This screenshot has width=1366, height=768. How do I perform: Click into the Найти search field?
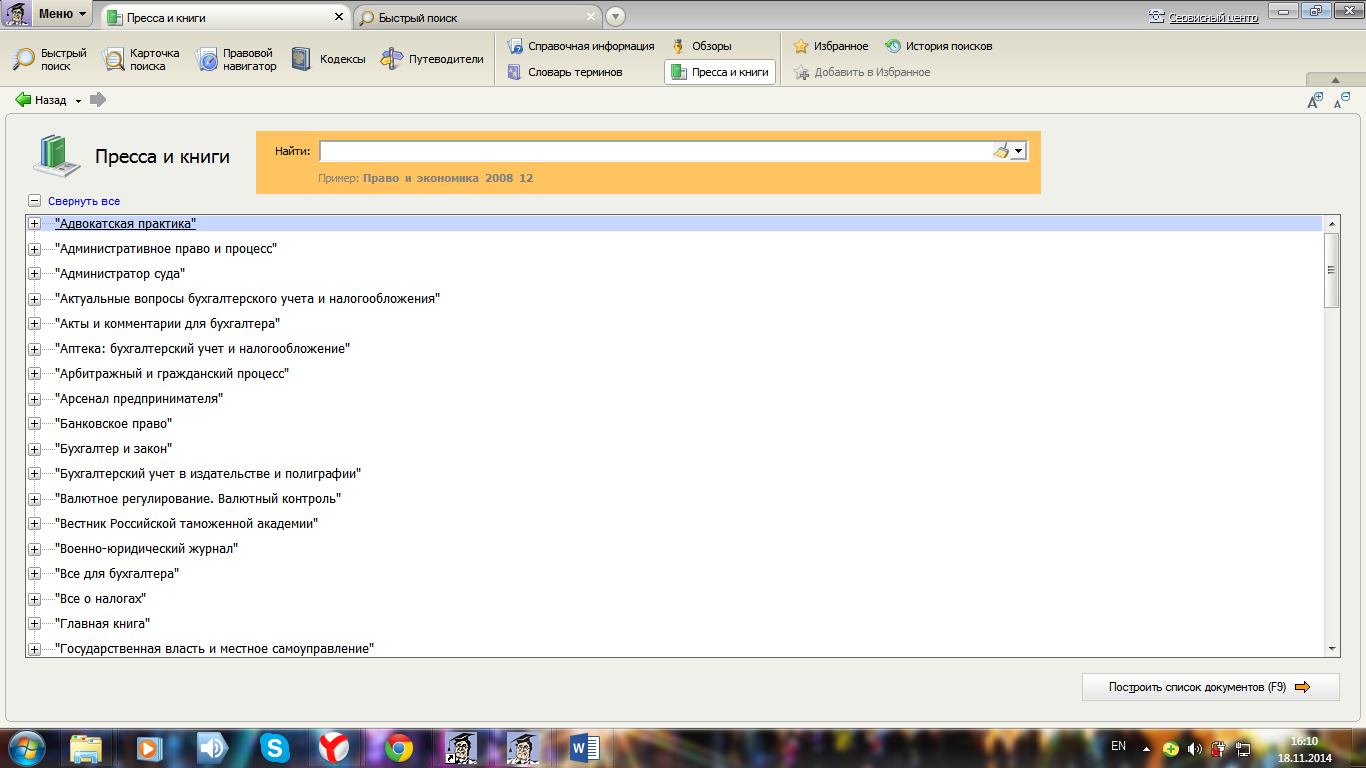click(655, 151)
